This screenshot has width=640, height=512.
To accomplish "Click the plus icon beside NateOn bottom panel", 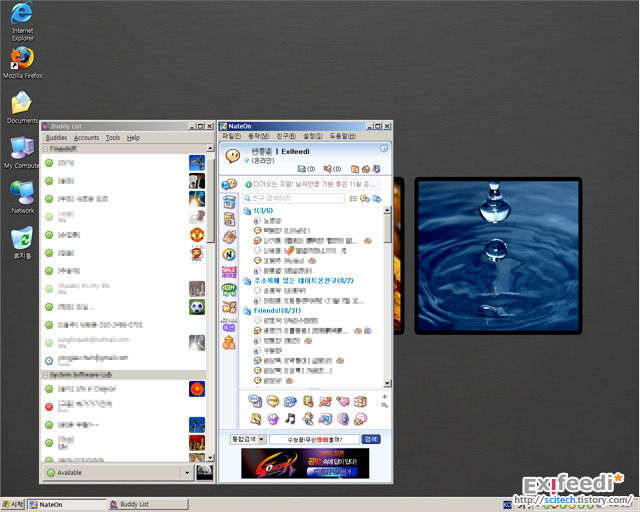I will [384, 396].
